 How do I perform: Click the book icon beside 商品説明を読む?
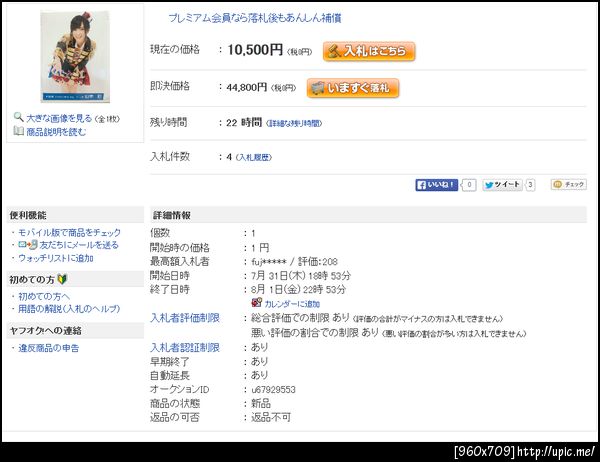tap(18, 131)
